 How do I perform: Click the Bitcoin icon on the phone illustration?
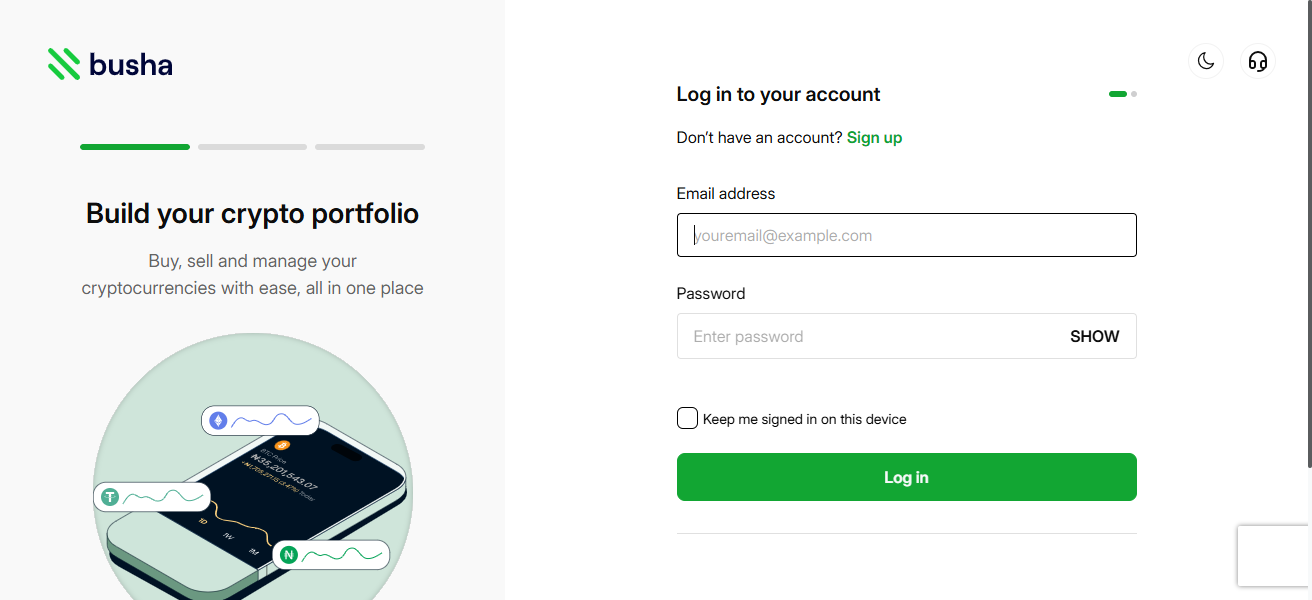coord(281,444)
